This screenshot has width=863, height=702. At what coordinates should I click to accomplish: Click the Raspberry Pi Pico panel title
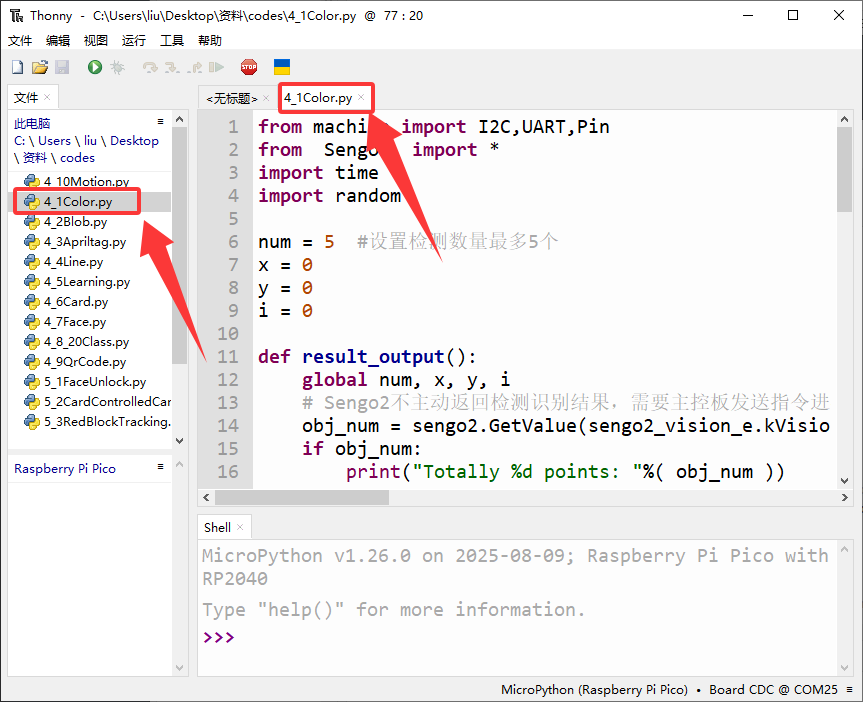tap(65, 469)
